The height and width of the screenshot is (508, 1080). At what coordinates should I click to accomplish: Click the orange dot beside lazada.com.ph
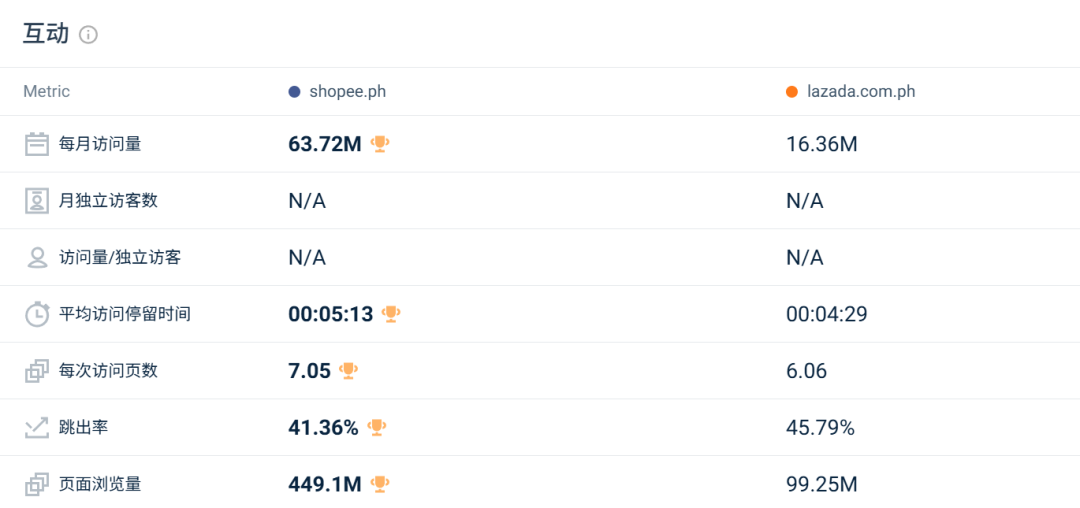tap(792, 92)
